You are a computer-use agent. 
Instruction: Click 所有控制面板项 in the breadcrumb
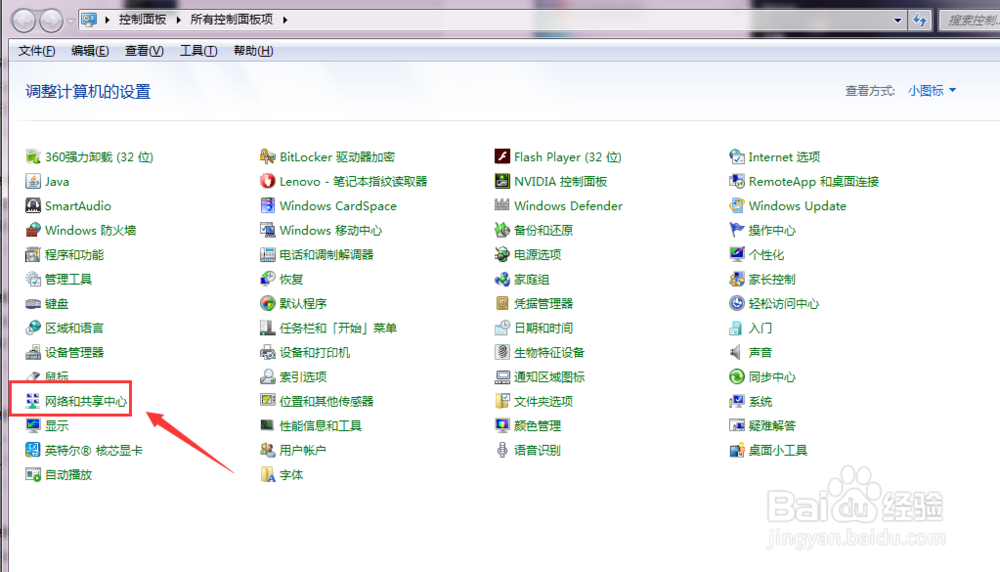[232, 20]
